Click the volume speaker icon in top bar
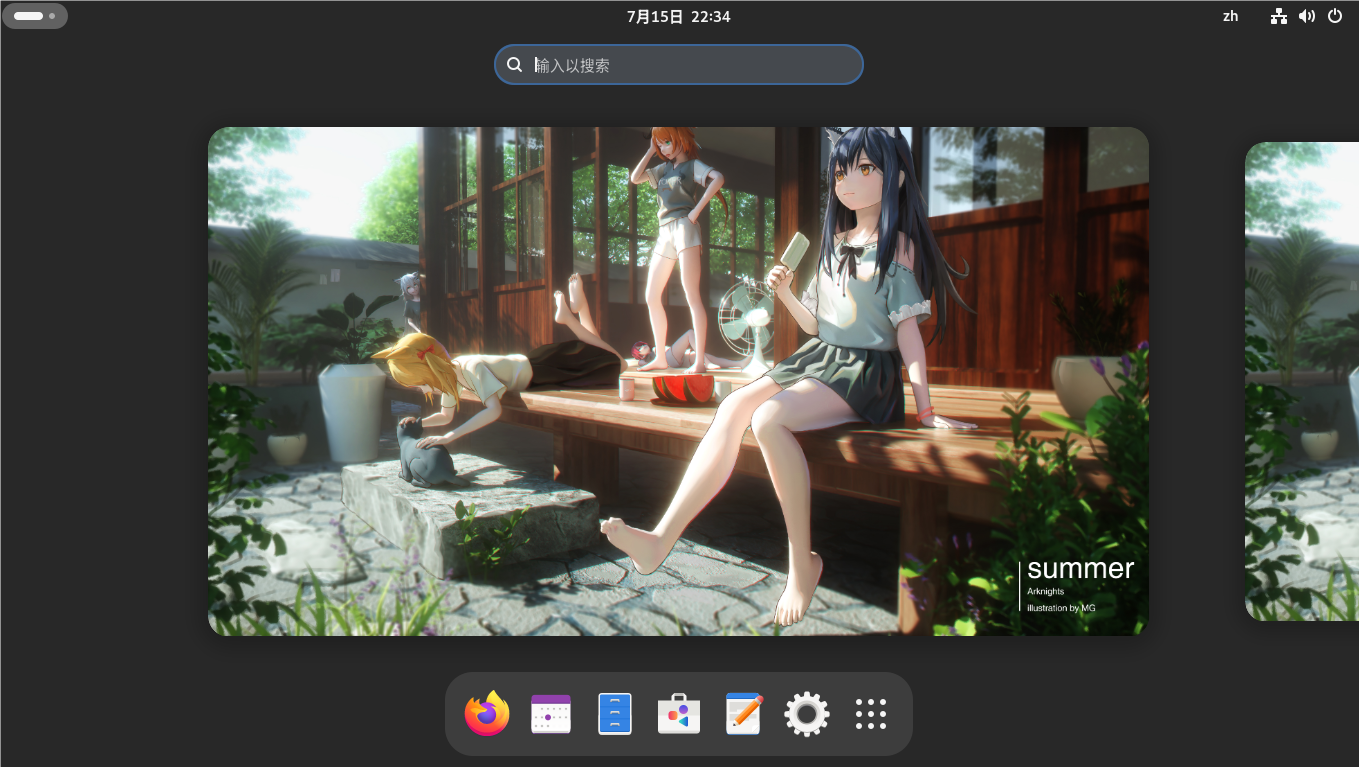 (x=1306, y=16)
